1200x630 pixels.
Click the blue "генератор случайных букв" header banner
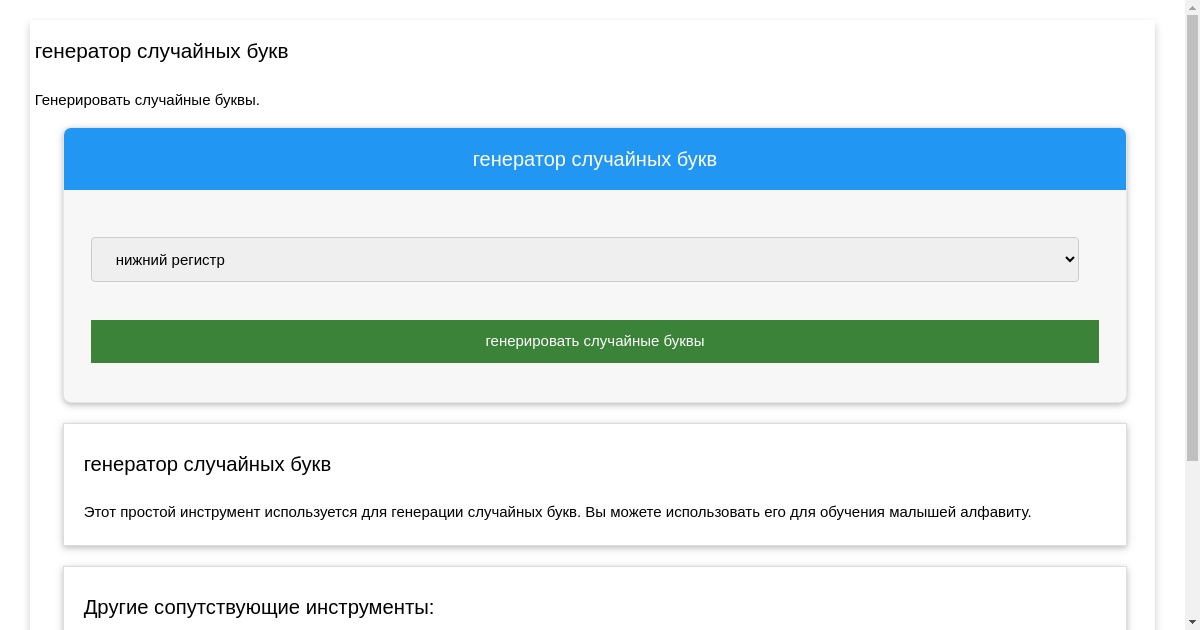[x=594, y=159]
